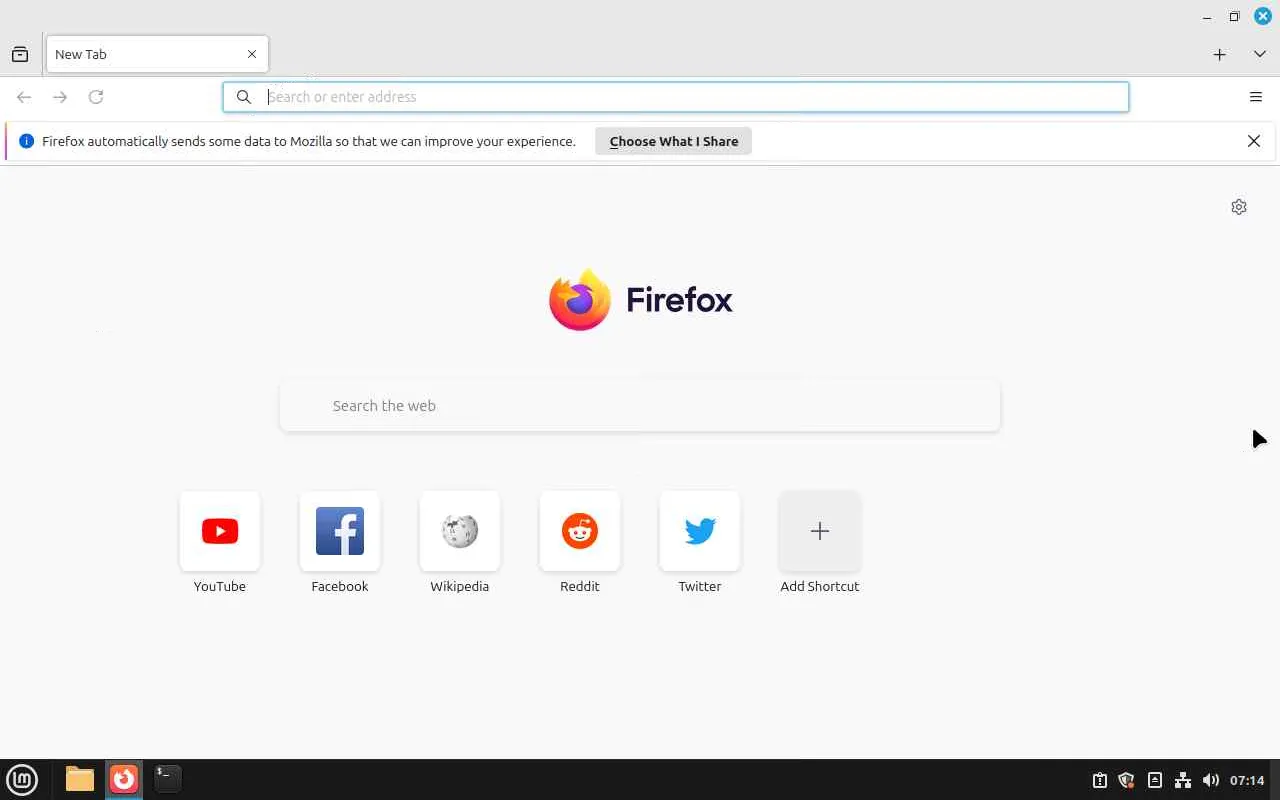Minimize the Firefox window
The image size is (1280, 800).
[x=1208, y=17]
